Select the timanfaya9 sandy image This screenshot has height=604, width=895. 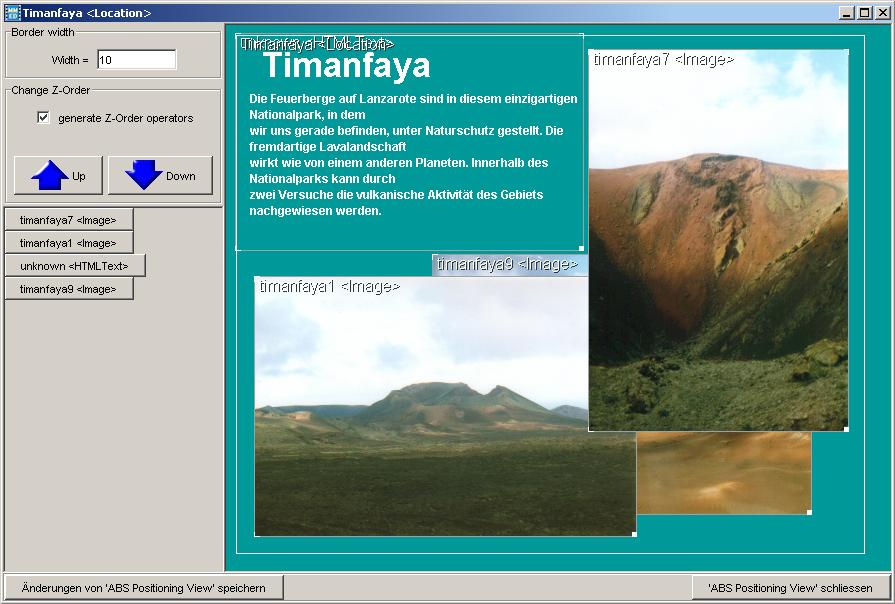[x=724, y=473]
